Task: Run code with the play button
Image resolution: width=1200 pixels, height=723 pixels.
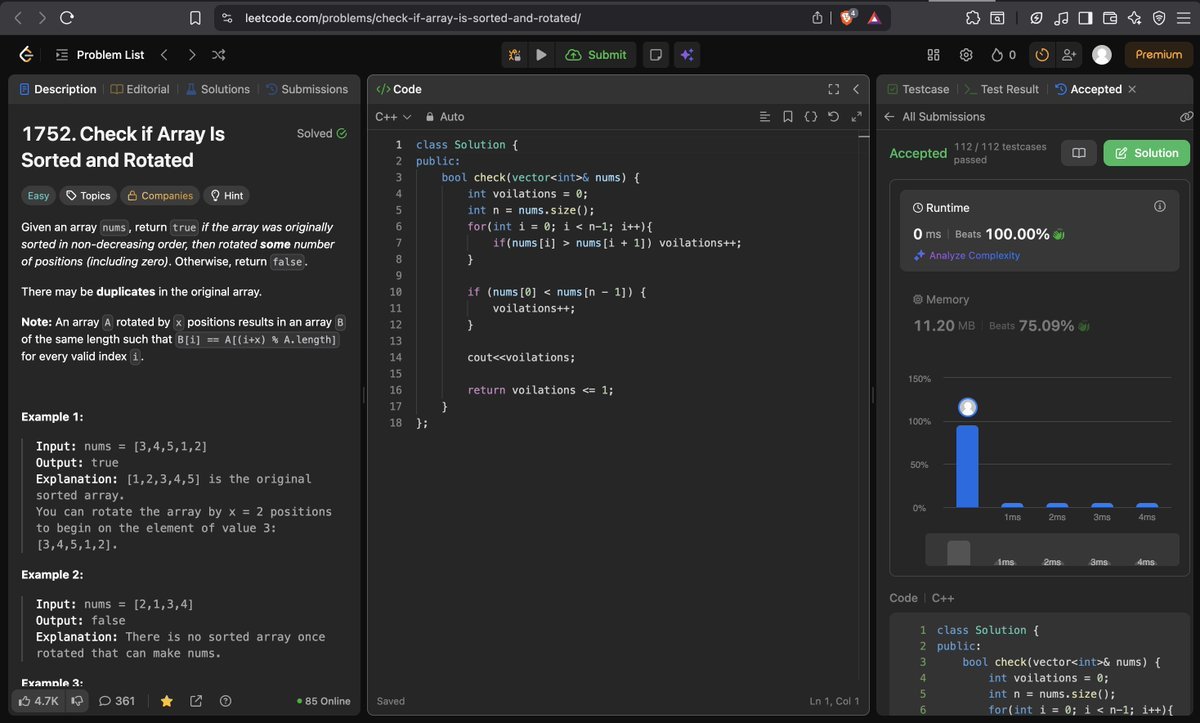Action: click(541, 55)
